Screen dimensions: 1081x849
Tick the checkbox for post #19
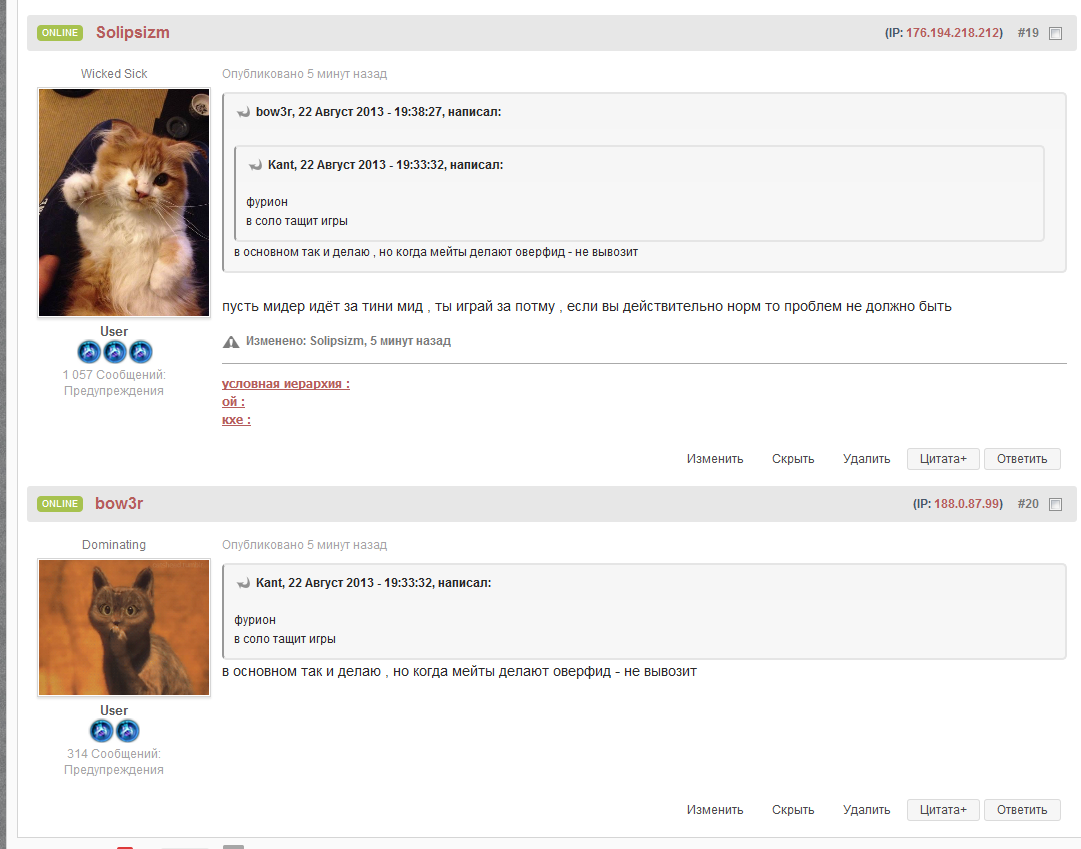point(1055,33)
